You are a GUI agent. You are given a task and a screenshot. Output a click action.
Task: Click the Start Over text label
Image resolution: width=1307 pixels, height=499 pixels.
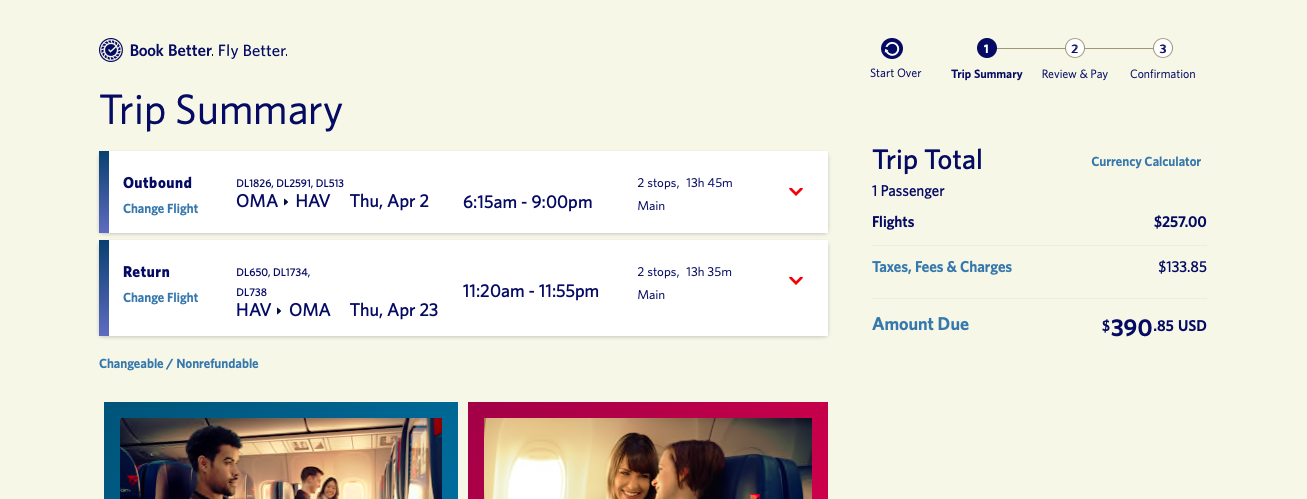pos(895,74)
